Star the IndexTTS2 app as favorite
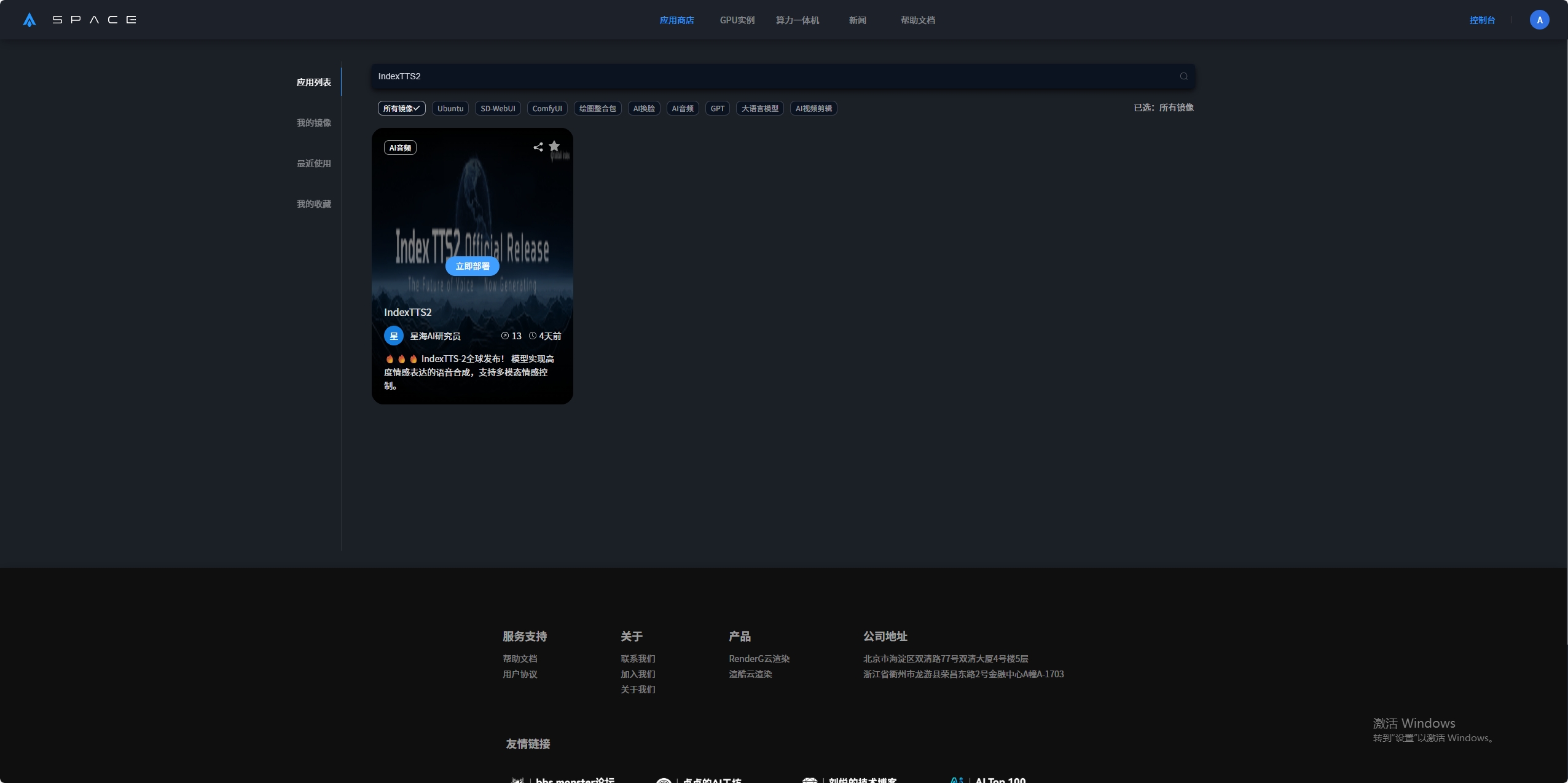This screenshot has width=1568, height=783. 554,146
